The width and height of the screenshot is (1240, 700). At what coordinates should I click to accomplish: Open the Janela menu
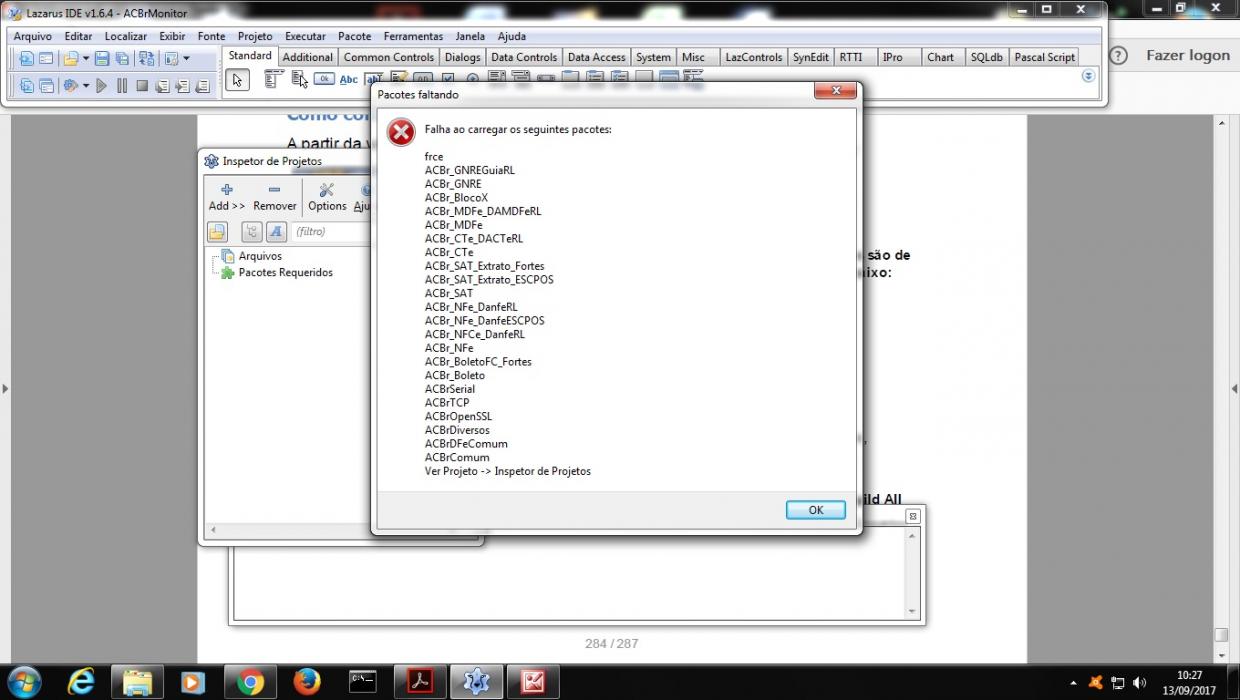470,36
